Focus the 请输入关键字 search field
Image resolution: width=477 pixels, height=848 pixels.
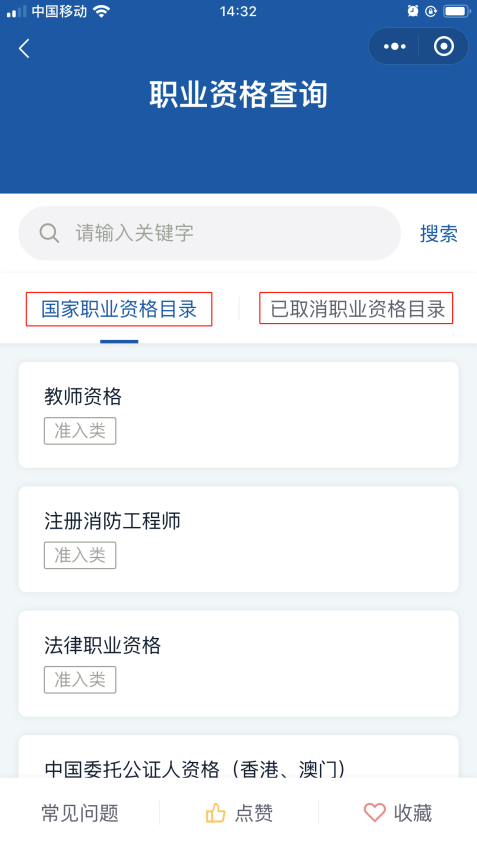click(210, 233)
